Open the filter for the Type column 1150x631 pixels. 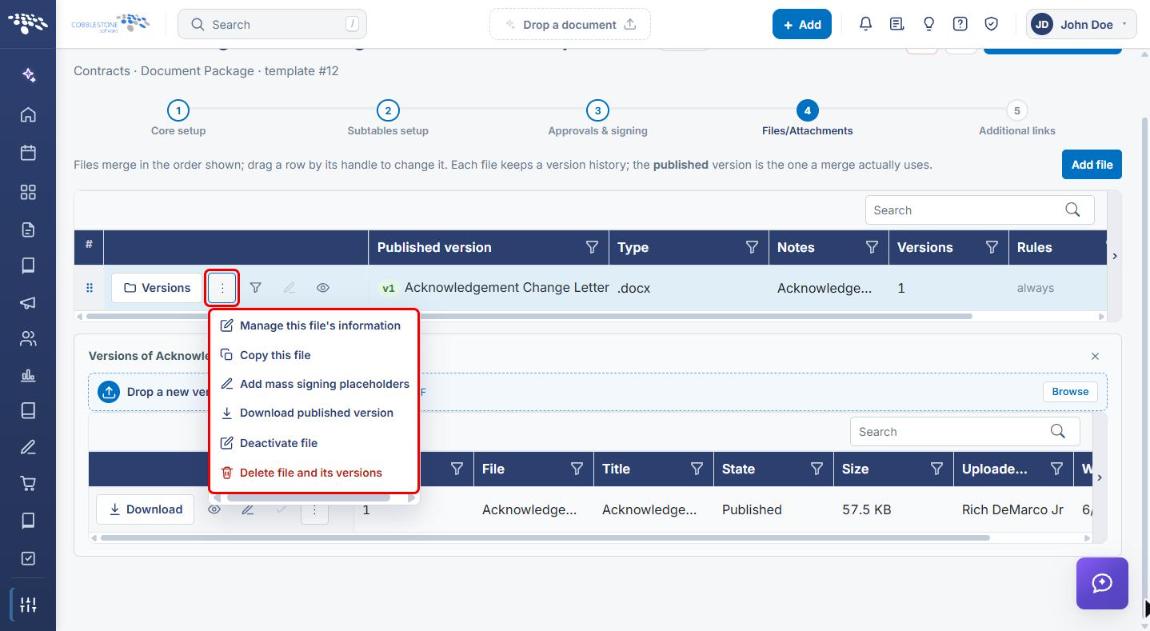pos(752,247)
